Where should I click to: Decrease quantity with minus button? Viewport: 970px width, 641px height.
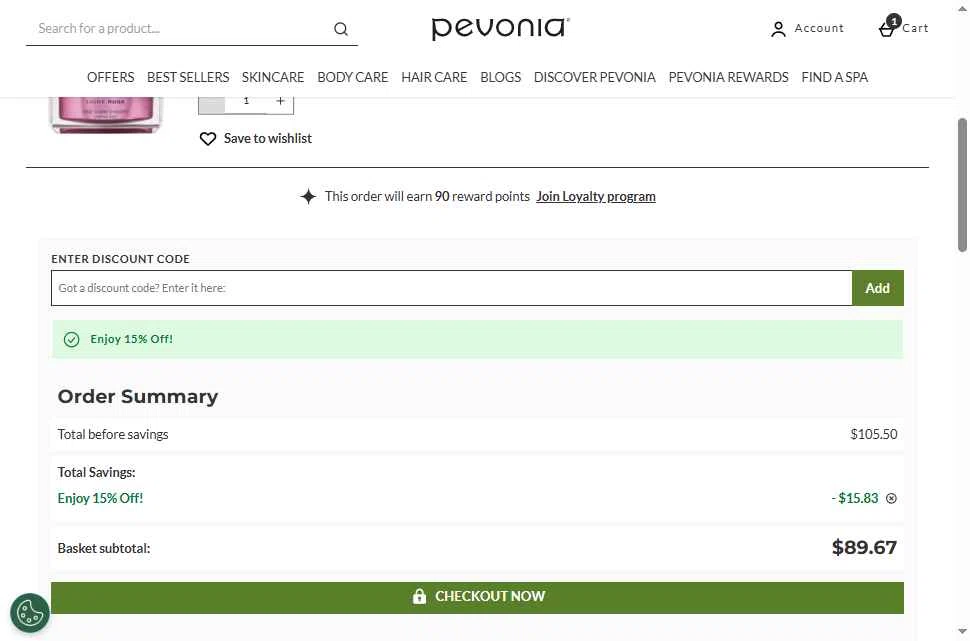[x=211, y=101]
